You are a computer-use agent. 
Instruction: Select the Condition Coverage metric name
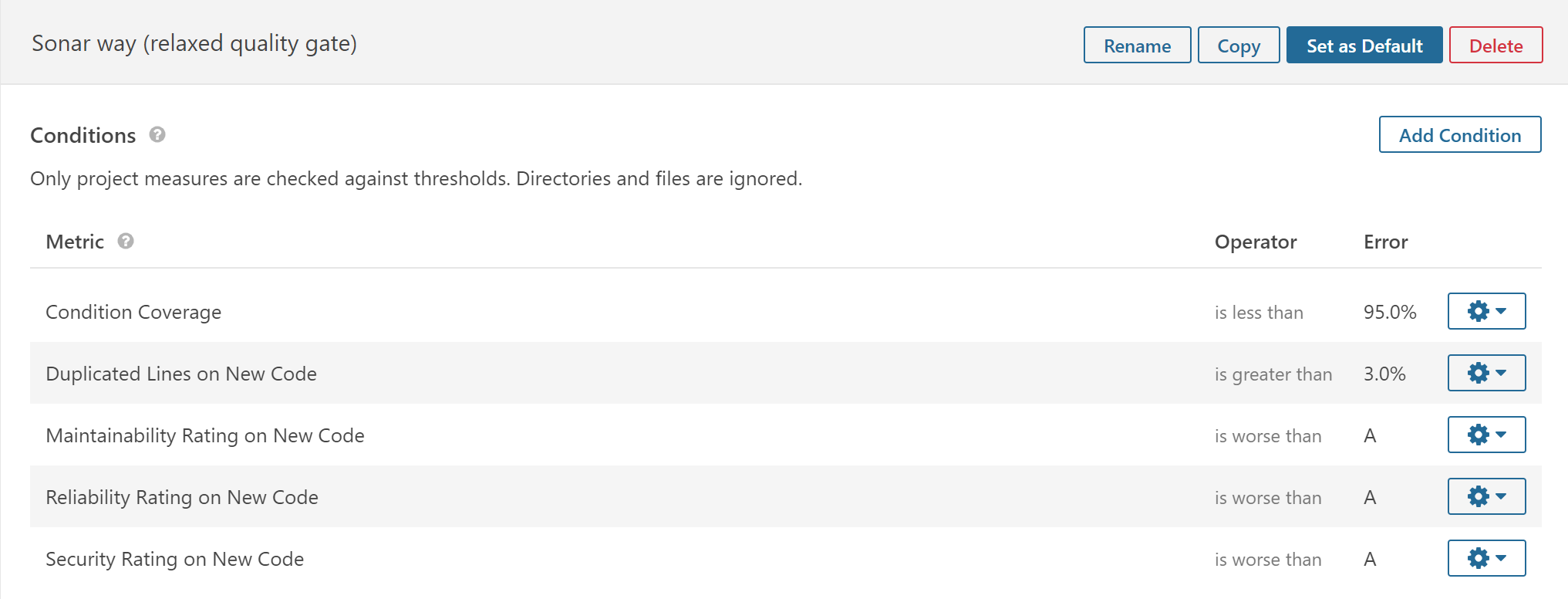tap(133, 312)
